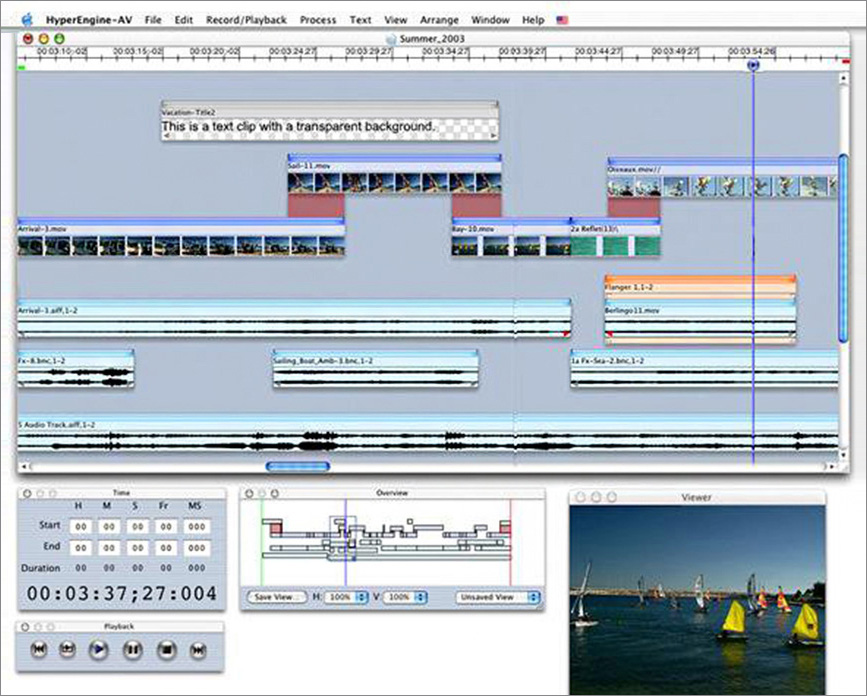Screen dimensions: 867x696
Task: Click the vertical scrollbar thumb of the timeline
Action: pyautogui.click(x=843, y=248)
